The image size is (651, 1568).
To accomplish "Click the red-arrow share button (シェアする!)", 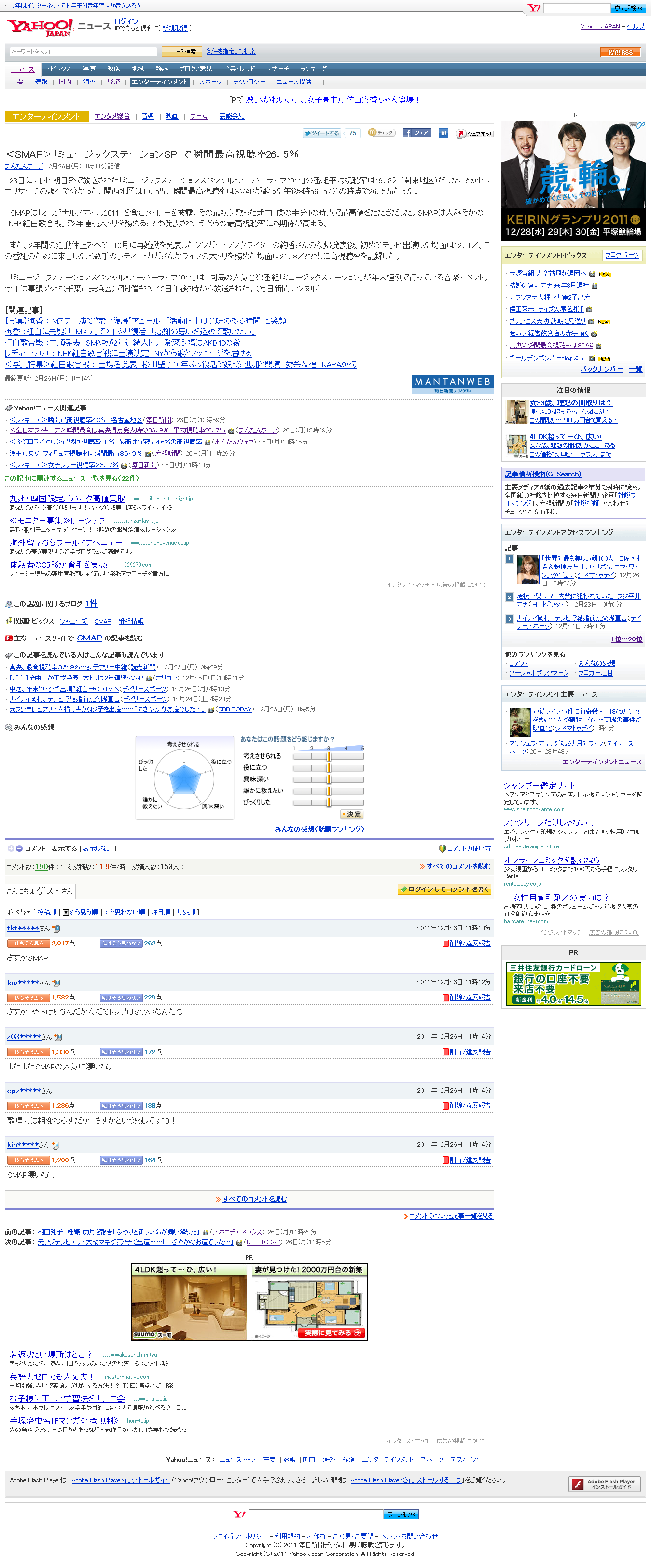I will (474, 134).
